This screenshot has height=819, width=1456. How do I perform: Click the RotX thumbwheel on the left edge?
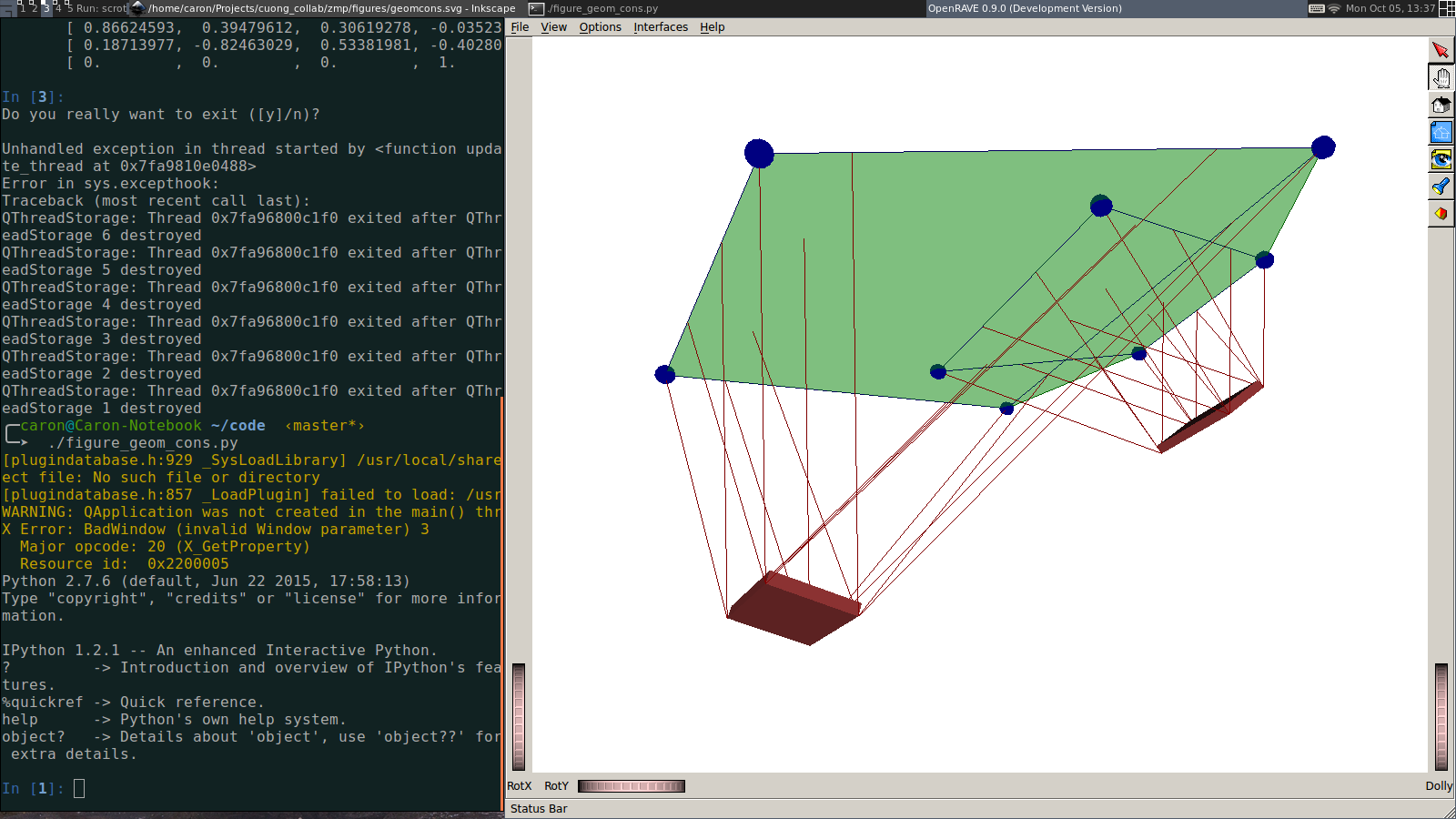point(519,717)
